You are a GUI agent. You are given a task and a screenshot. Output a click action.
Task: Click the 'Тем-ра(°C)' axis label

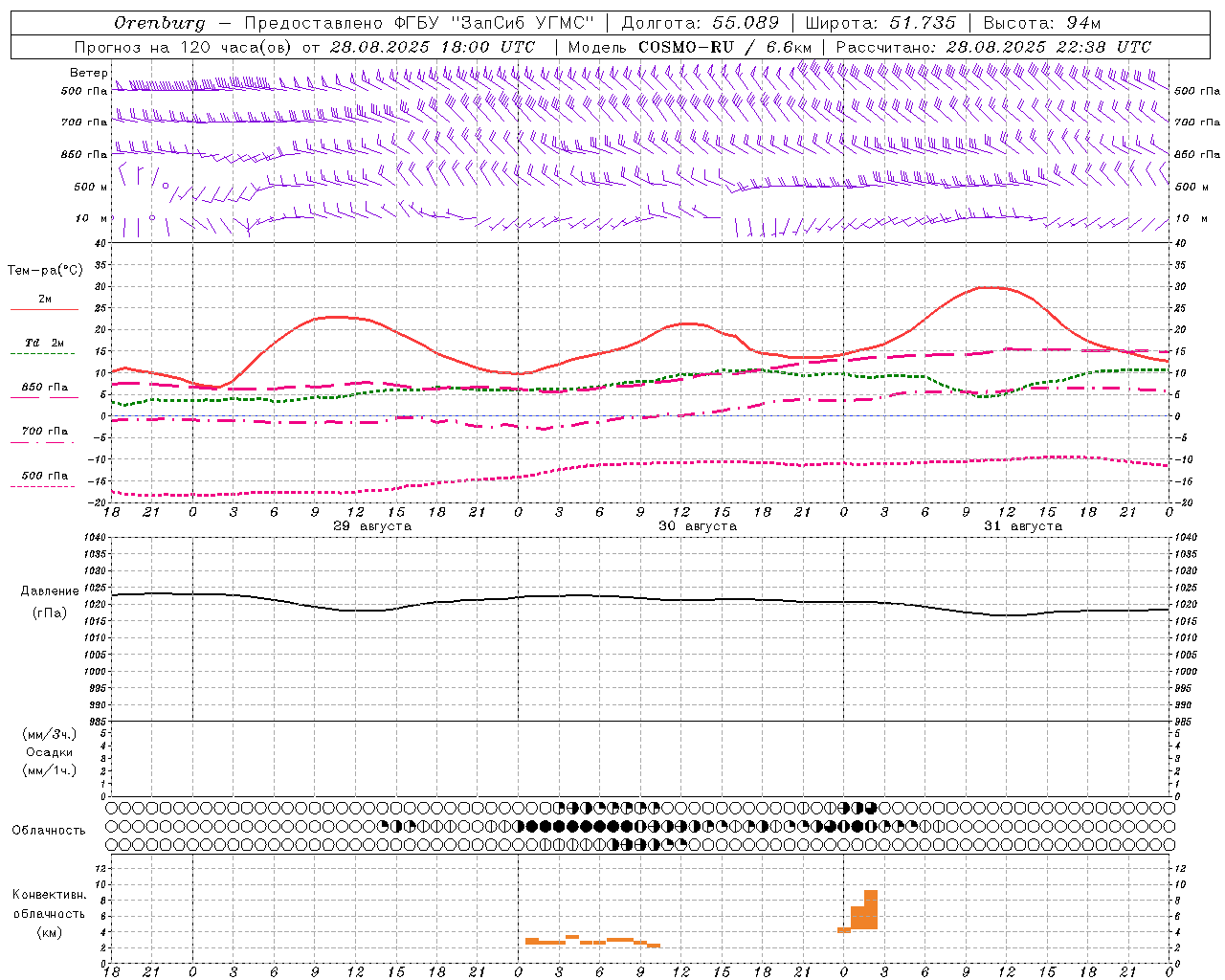click(45, 271)
